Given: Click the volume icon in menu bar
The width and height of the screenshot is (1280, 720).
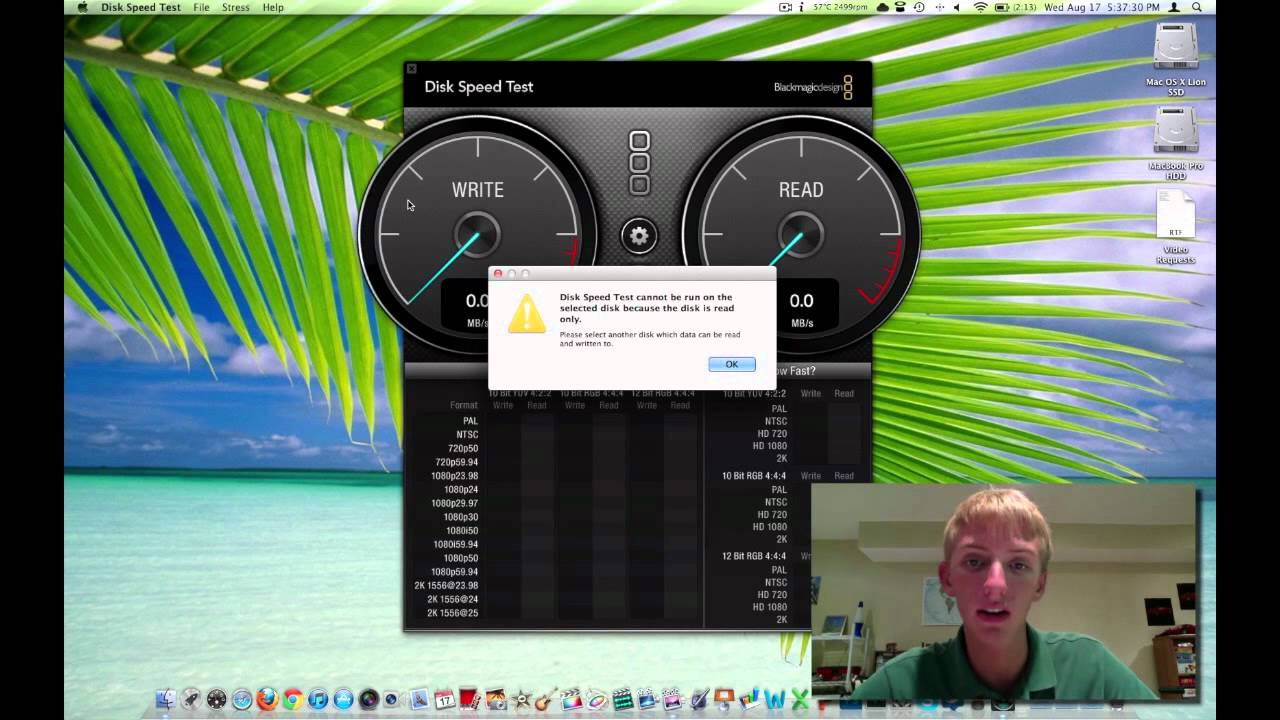Looking at the screenshot, I should click(957, 7).
